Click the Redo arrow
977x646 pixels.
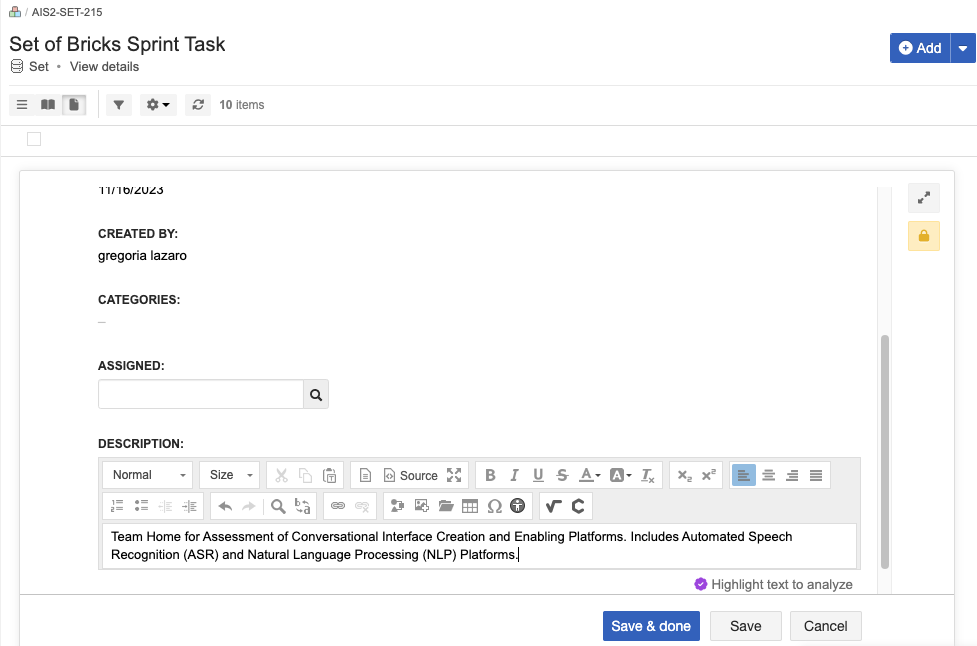coord(249,506)
